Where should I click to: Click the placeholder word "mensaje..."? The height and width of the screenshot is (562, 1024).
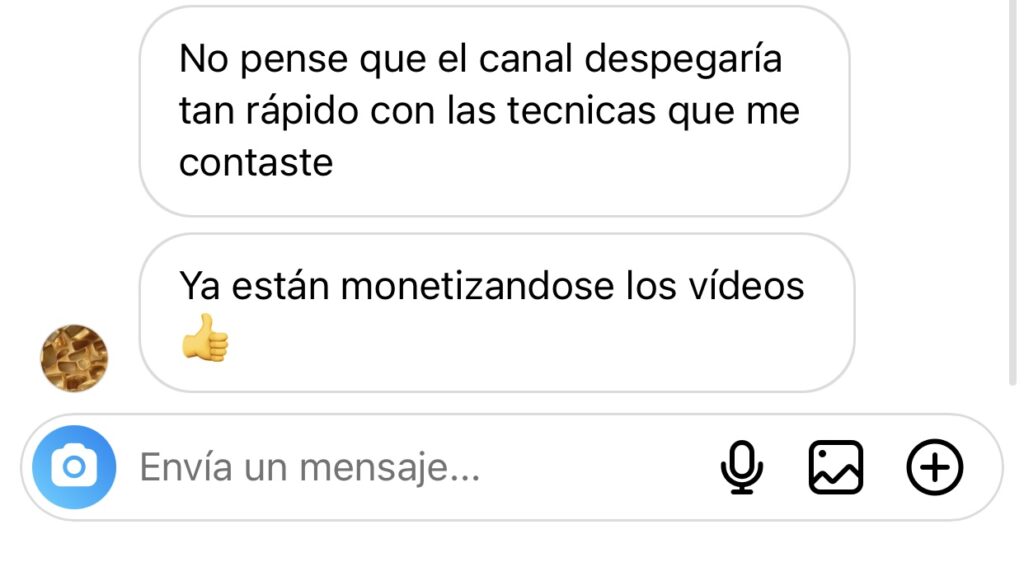[x=390, y=468]
